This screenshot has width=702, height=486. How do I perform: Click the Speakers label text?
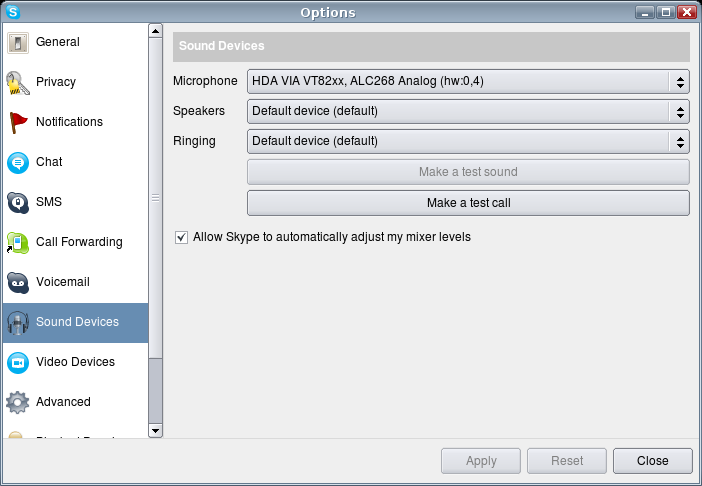(199, 111)
